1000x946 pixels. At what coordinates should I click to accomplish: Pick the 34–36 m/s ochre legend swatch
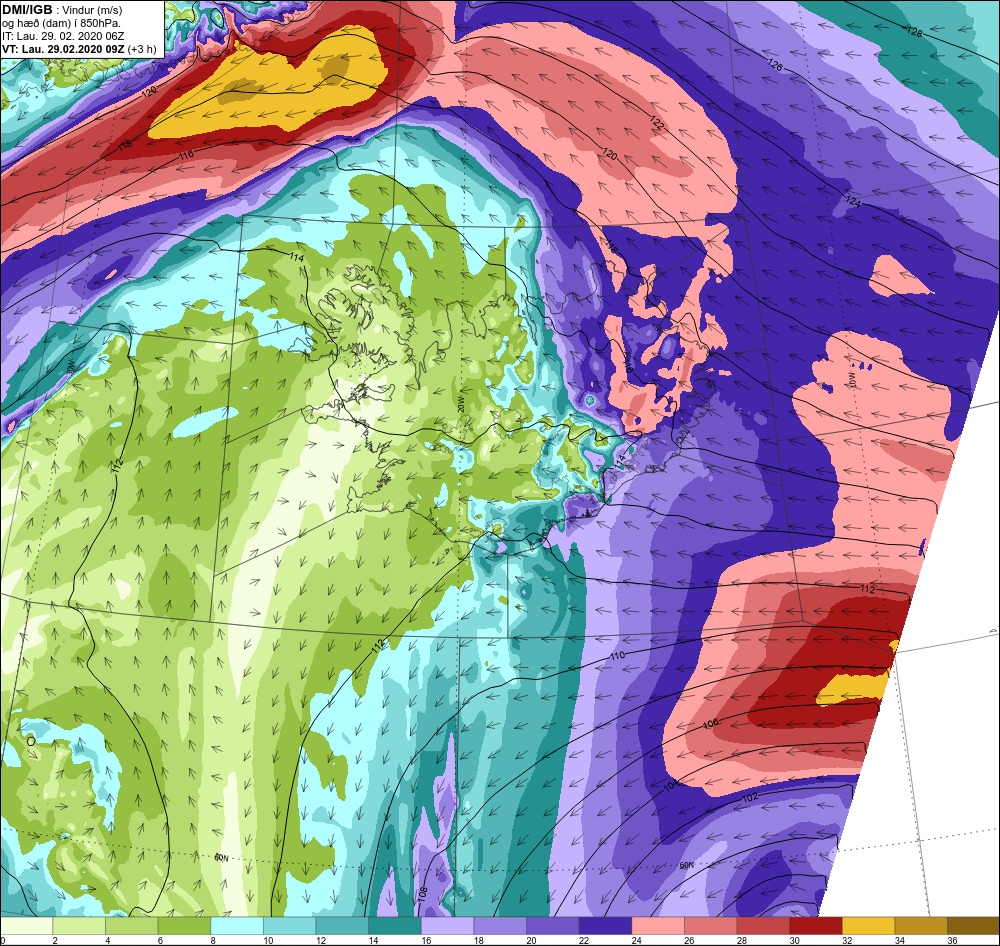pos(921,926)
